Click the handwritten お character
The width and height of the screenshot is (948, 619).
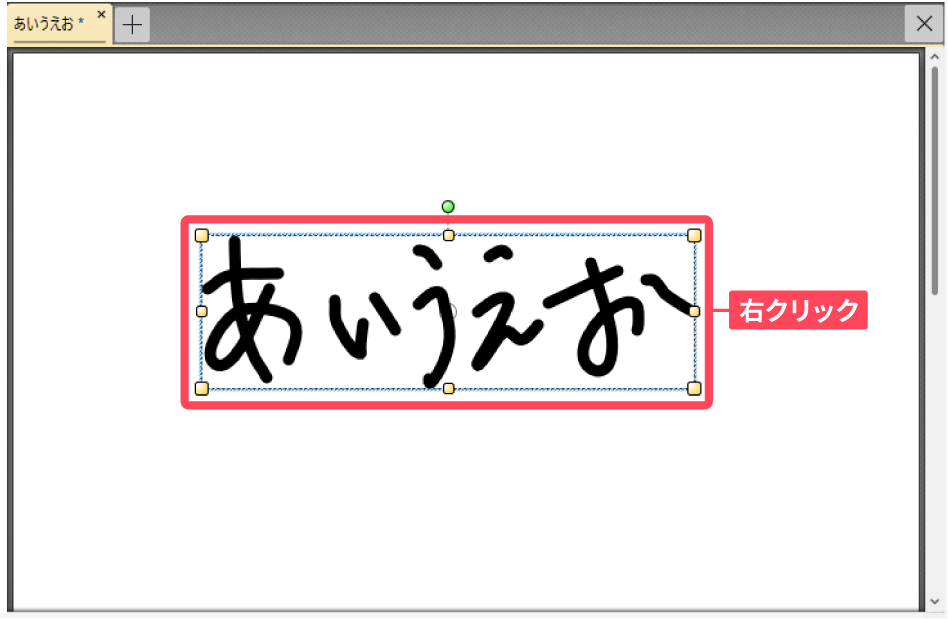(618, 316)
